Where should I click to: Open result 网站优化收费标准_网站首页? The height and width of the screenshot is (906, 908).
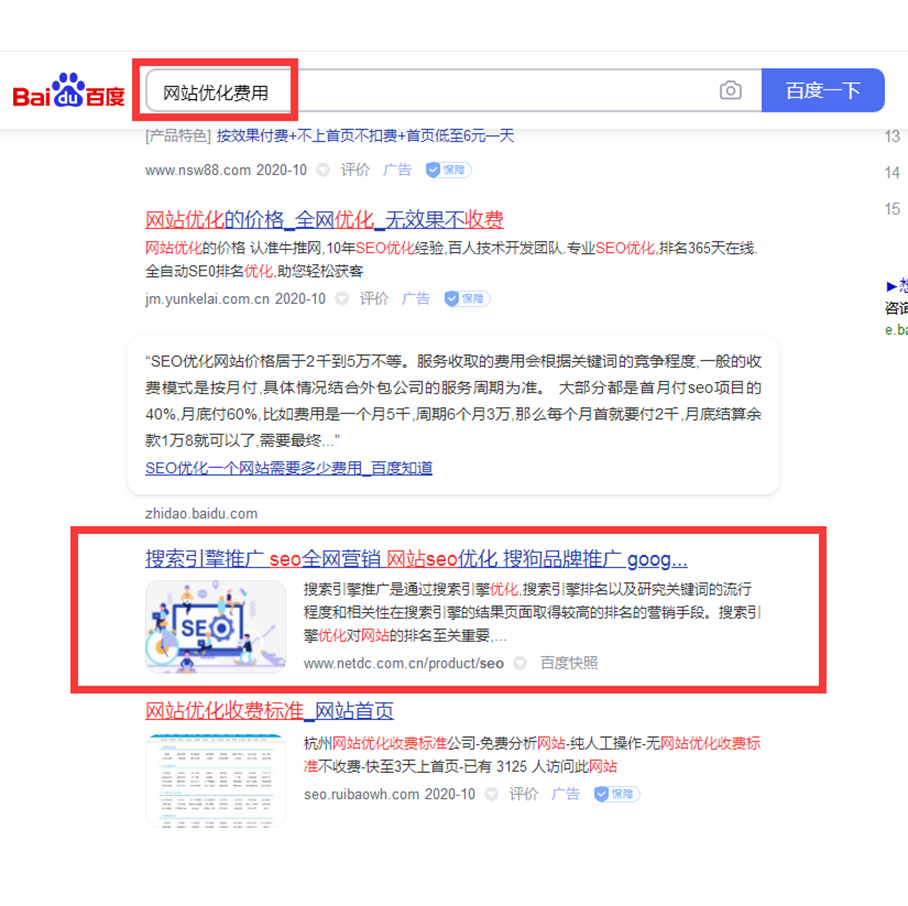point(269,711)
